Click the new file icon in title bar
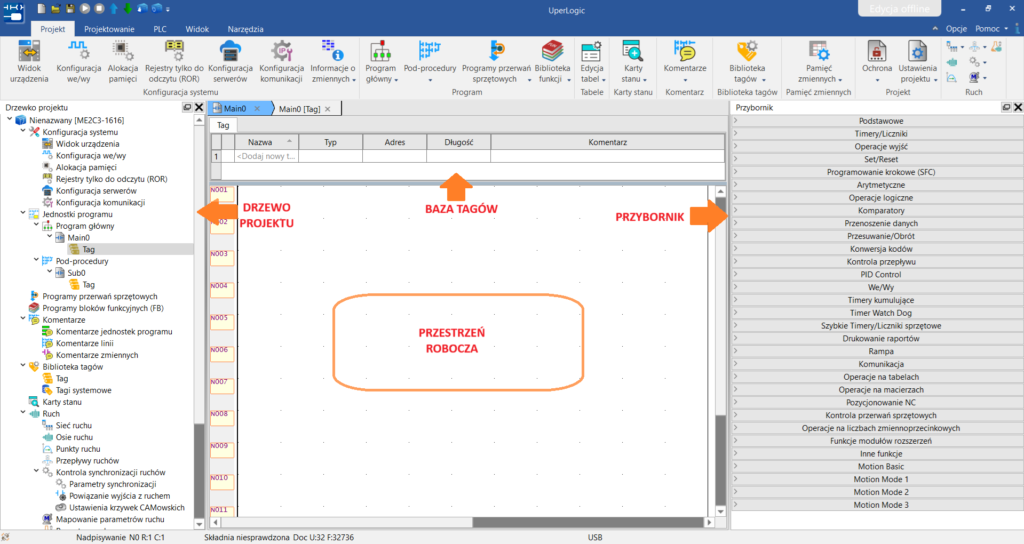This screenshot has width=1024, height=544. coord(41,8)
